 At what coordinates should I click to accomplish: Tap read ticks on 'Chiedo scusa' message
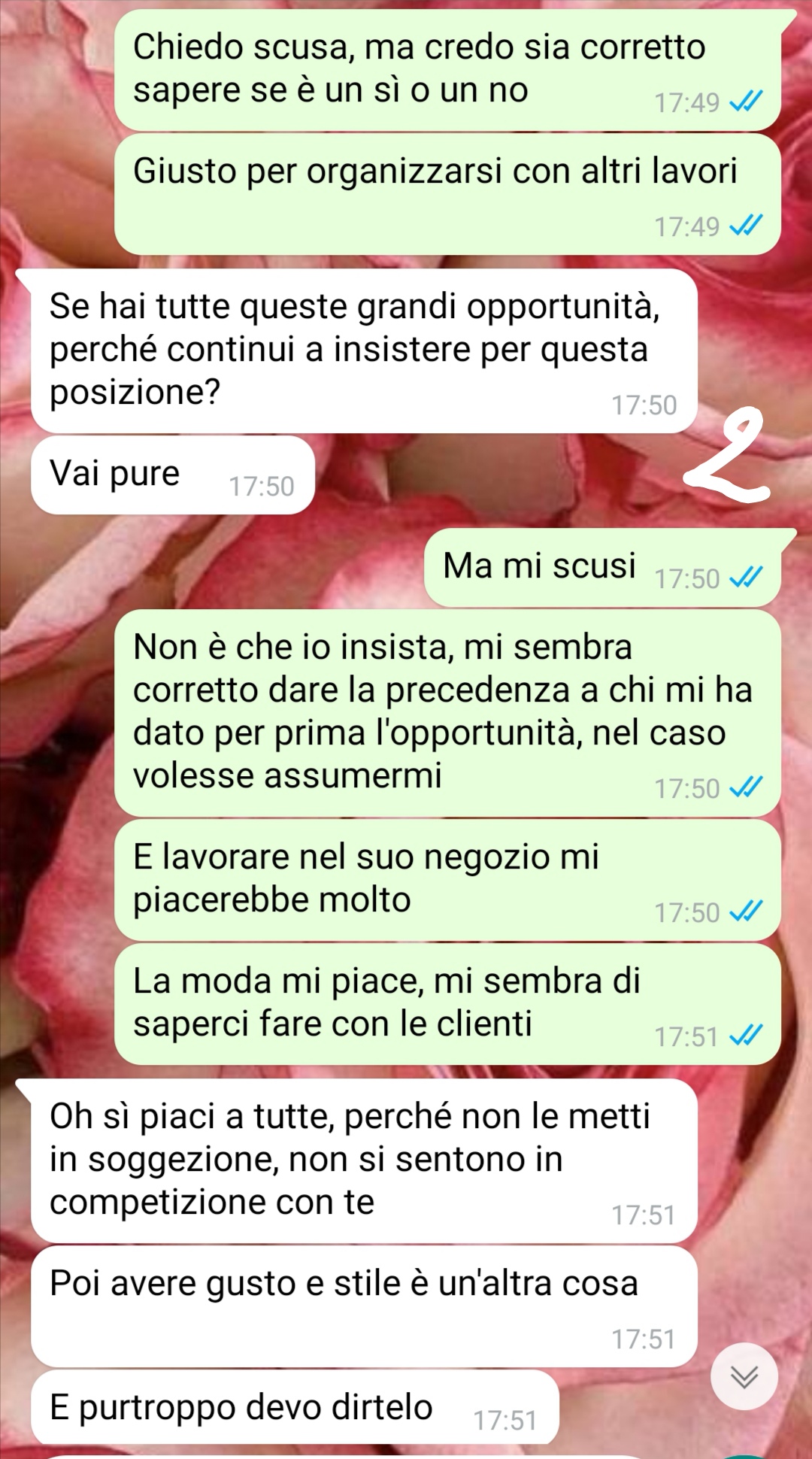tap(747, 101)
